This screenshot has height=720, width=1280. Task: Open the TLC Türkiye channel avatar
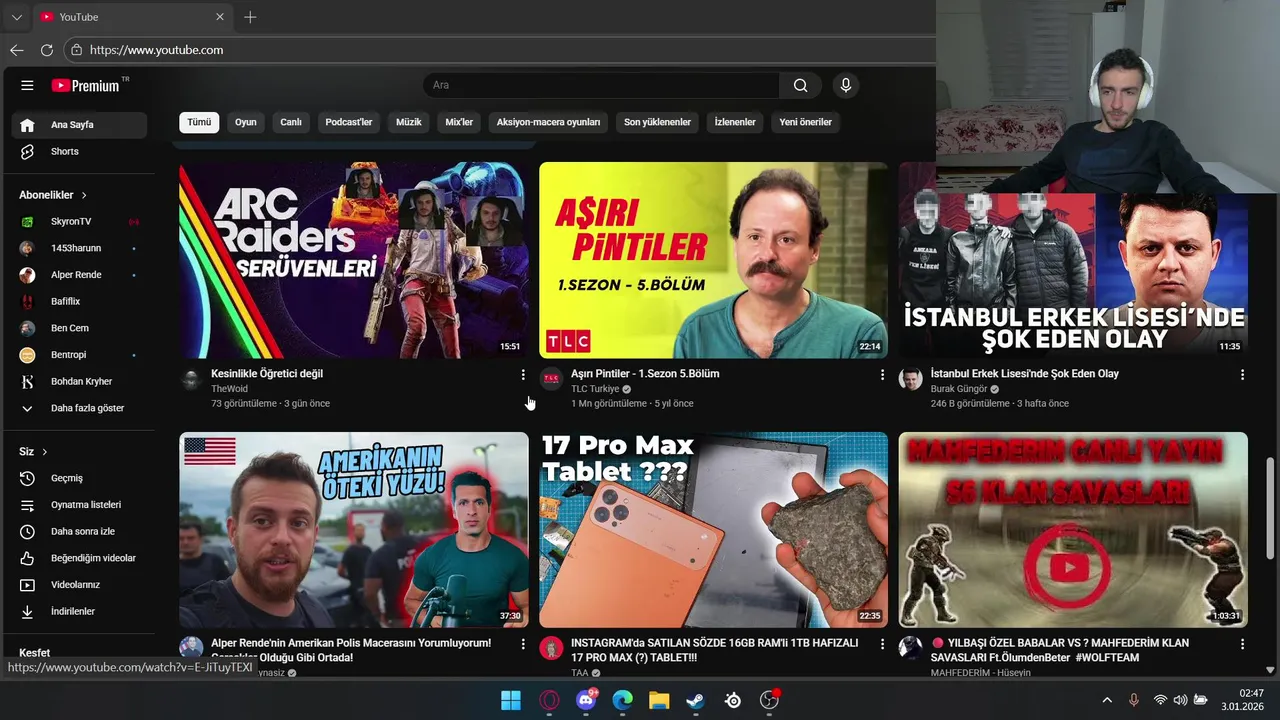point(551,379)
